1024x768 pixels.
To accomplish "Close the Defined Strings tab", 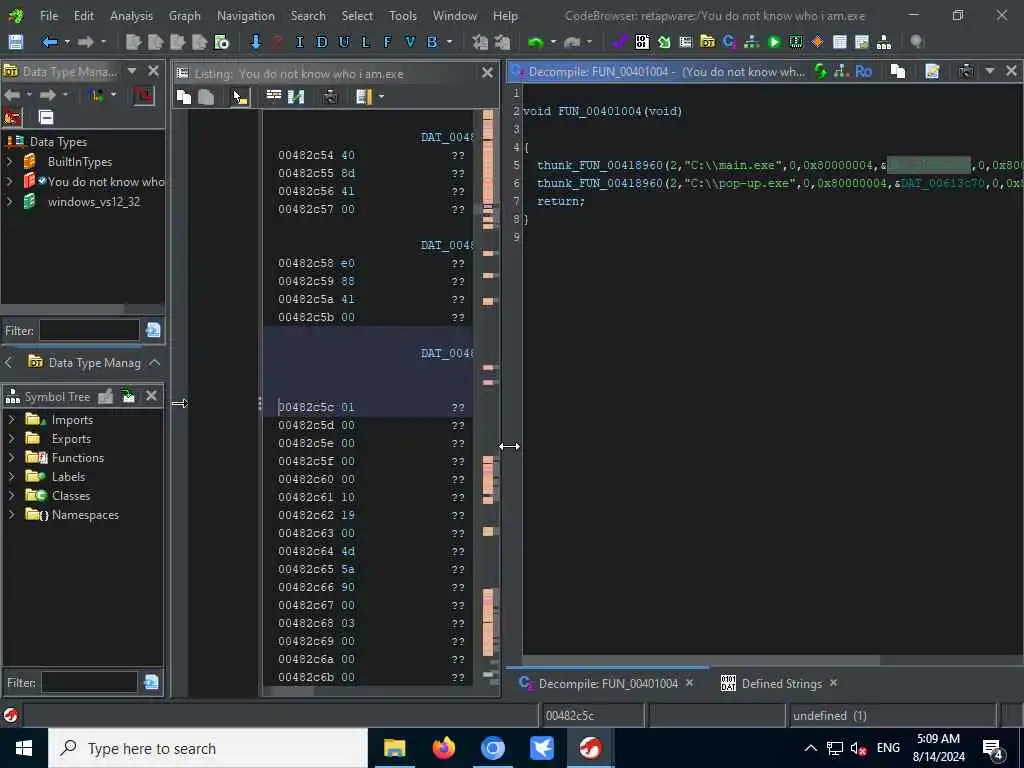I will pos(833,683).
